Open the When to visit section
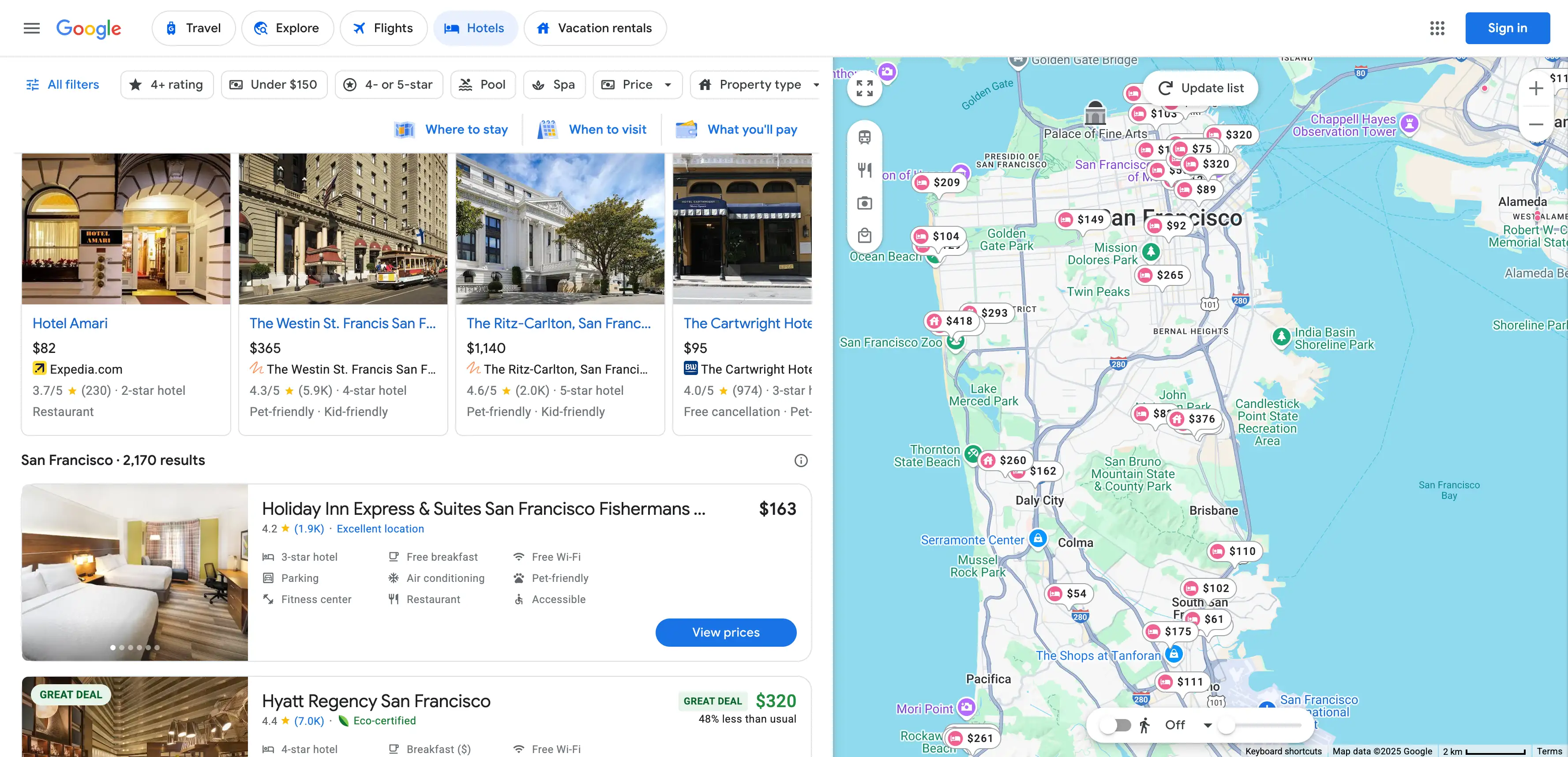This screenshot has height=757, width=1568. point(592,129)
